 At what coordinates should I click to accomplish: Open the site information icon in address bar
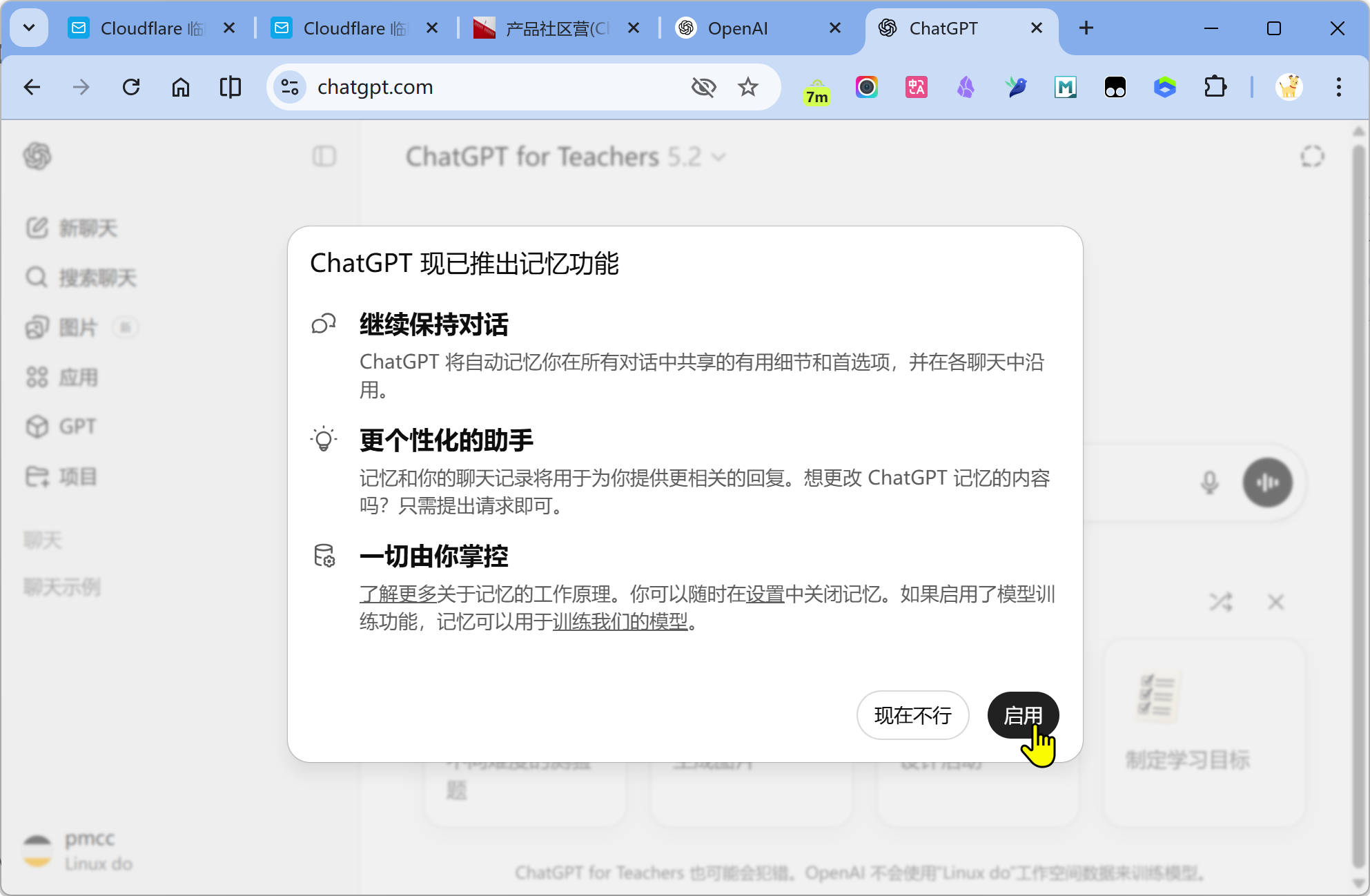[290, 87]
